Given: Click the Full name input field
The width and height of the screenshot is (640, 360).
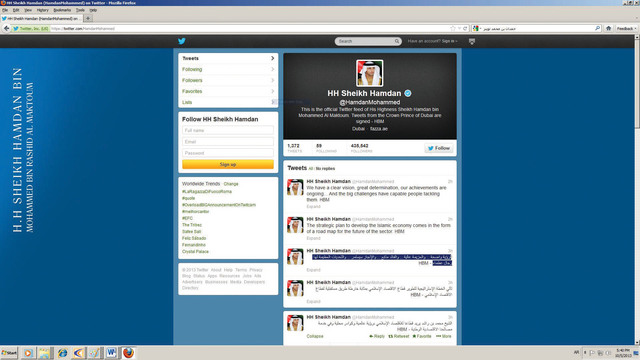Looking at the screenshot, I should click(x=228, y=130).
